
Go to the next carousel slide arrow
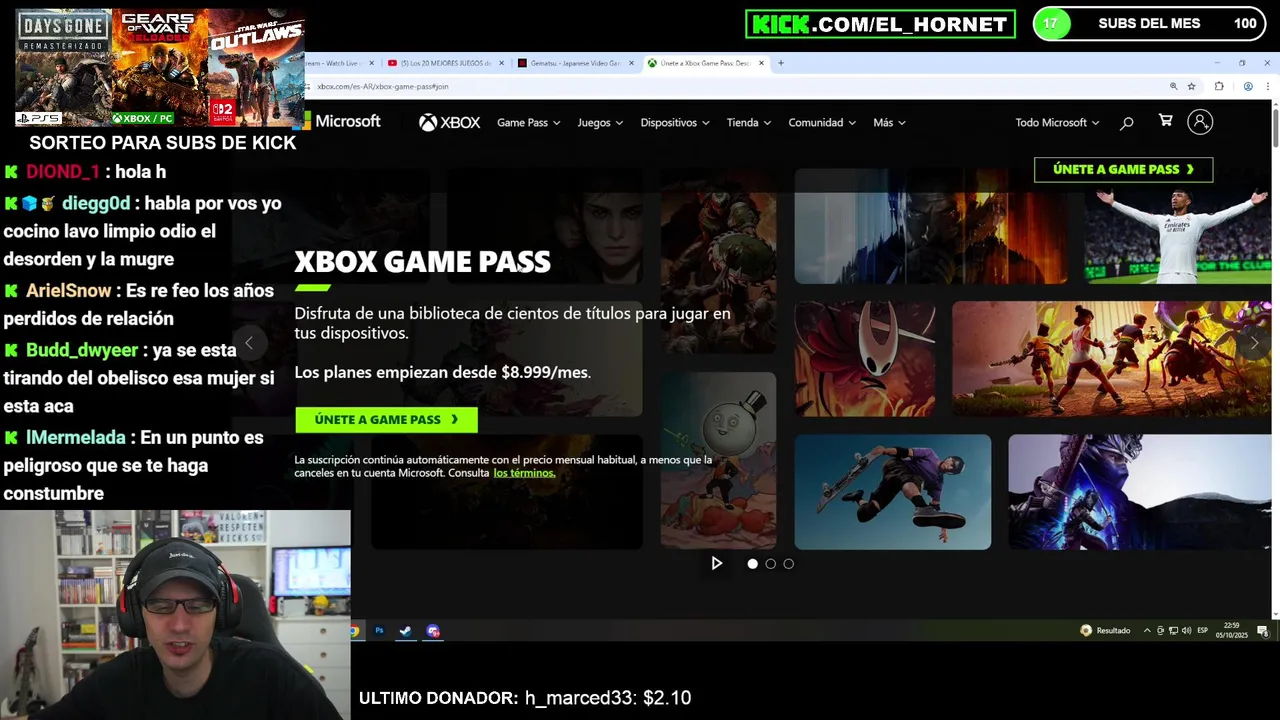click(x=1254, y=343)
